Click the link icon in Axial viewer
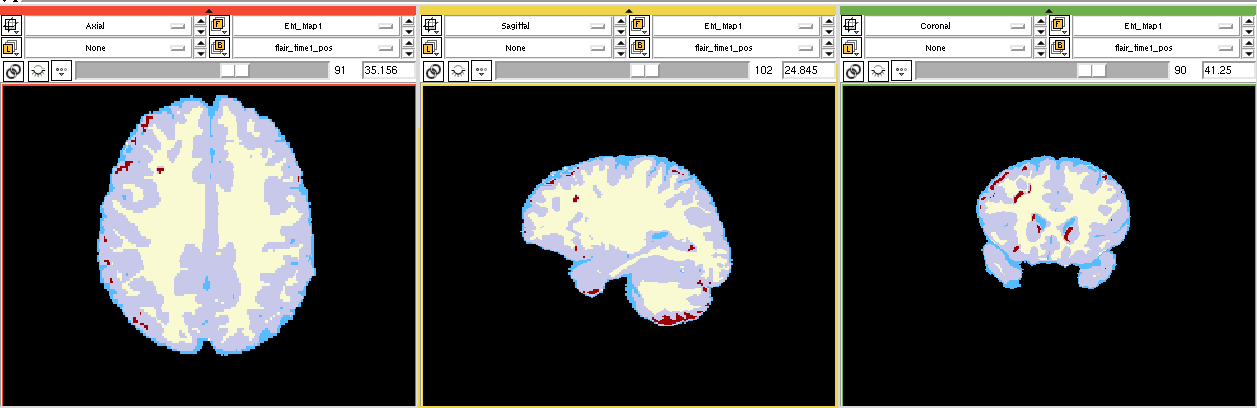The image size is (1257, 408). pos(12,71)
